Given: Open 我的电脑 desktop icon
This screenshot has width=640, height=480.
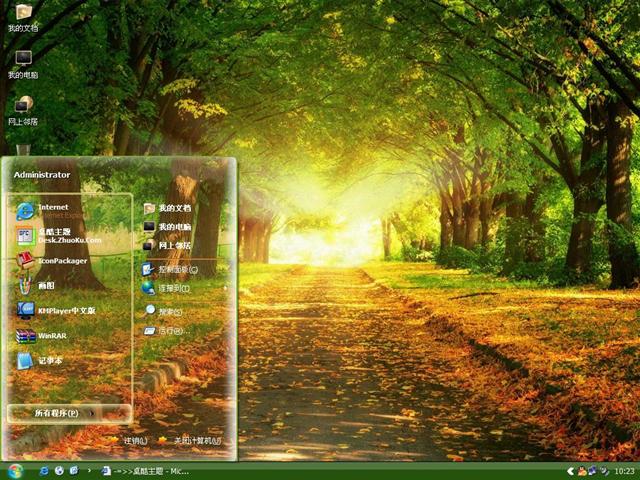Looking at the screenshot, I should point(23,64).
